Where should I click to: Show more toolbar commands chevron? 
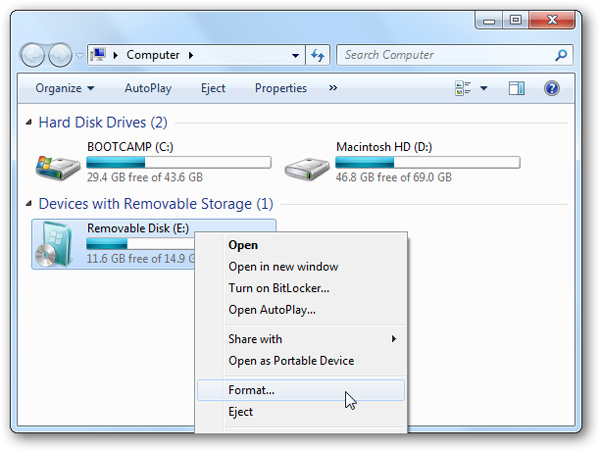tap(333, 88)
